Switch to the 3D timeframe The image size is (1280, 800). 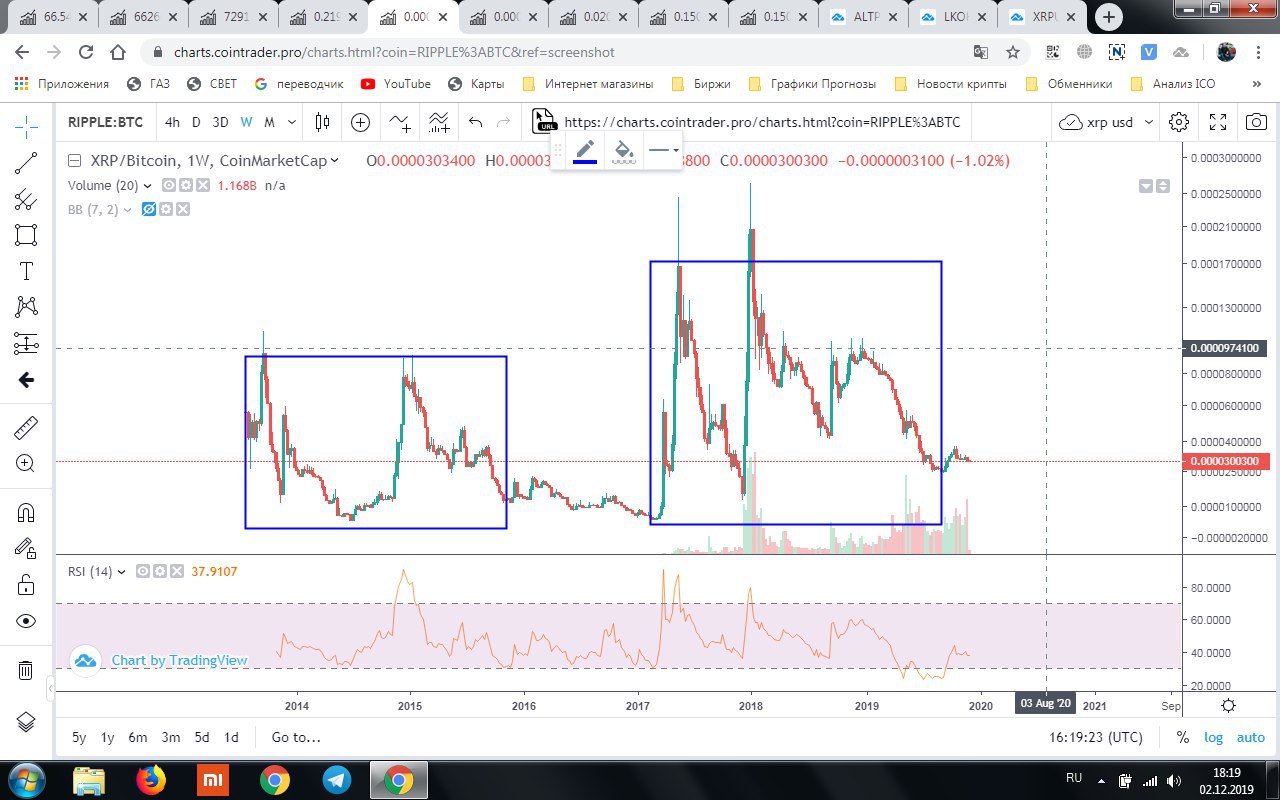(x=220, y=122)
